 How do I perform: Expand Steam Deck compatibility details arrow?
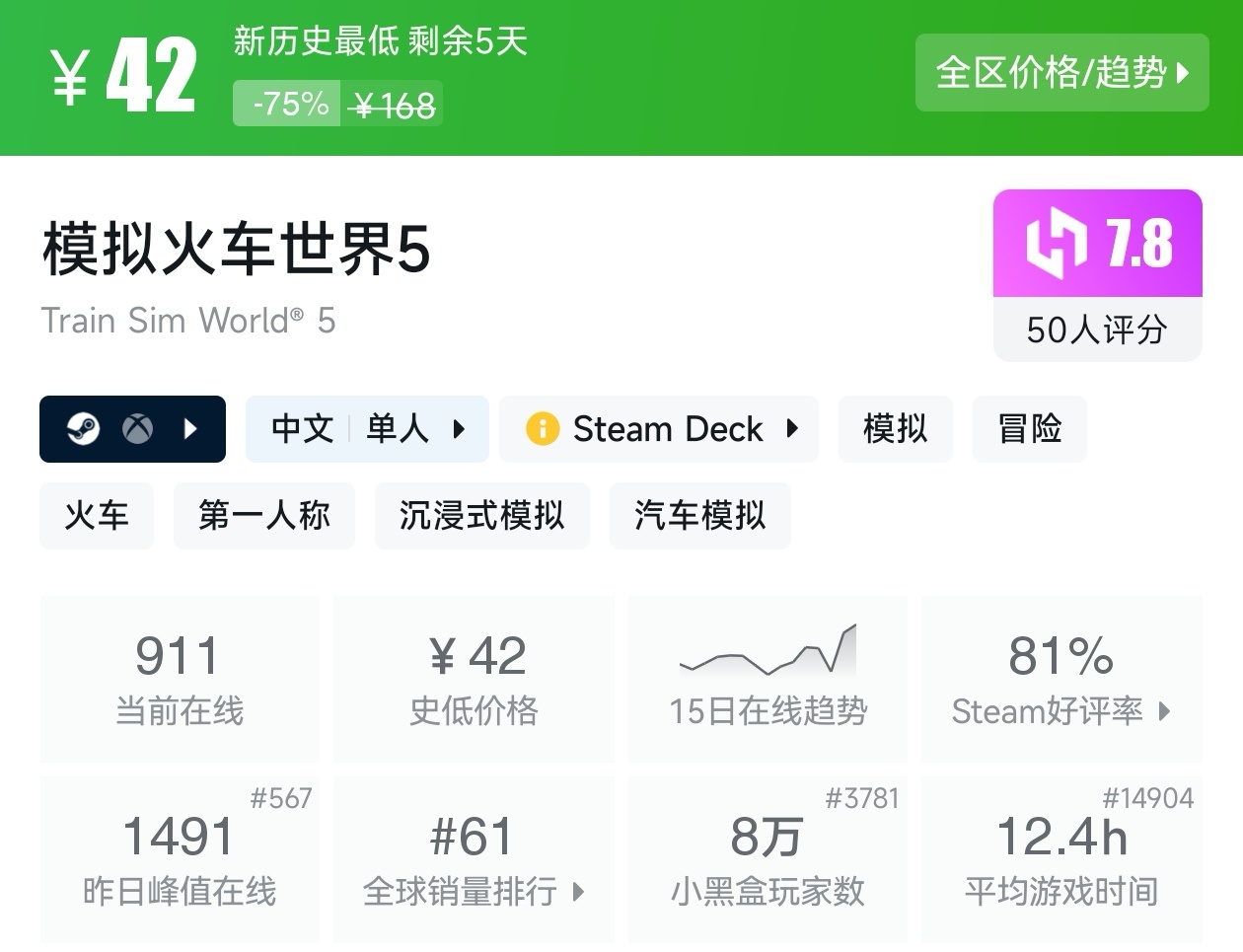[x=792, y=429]
